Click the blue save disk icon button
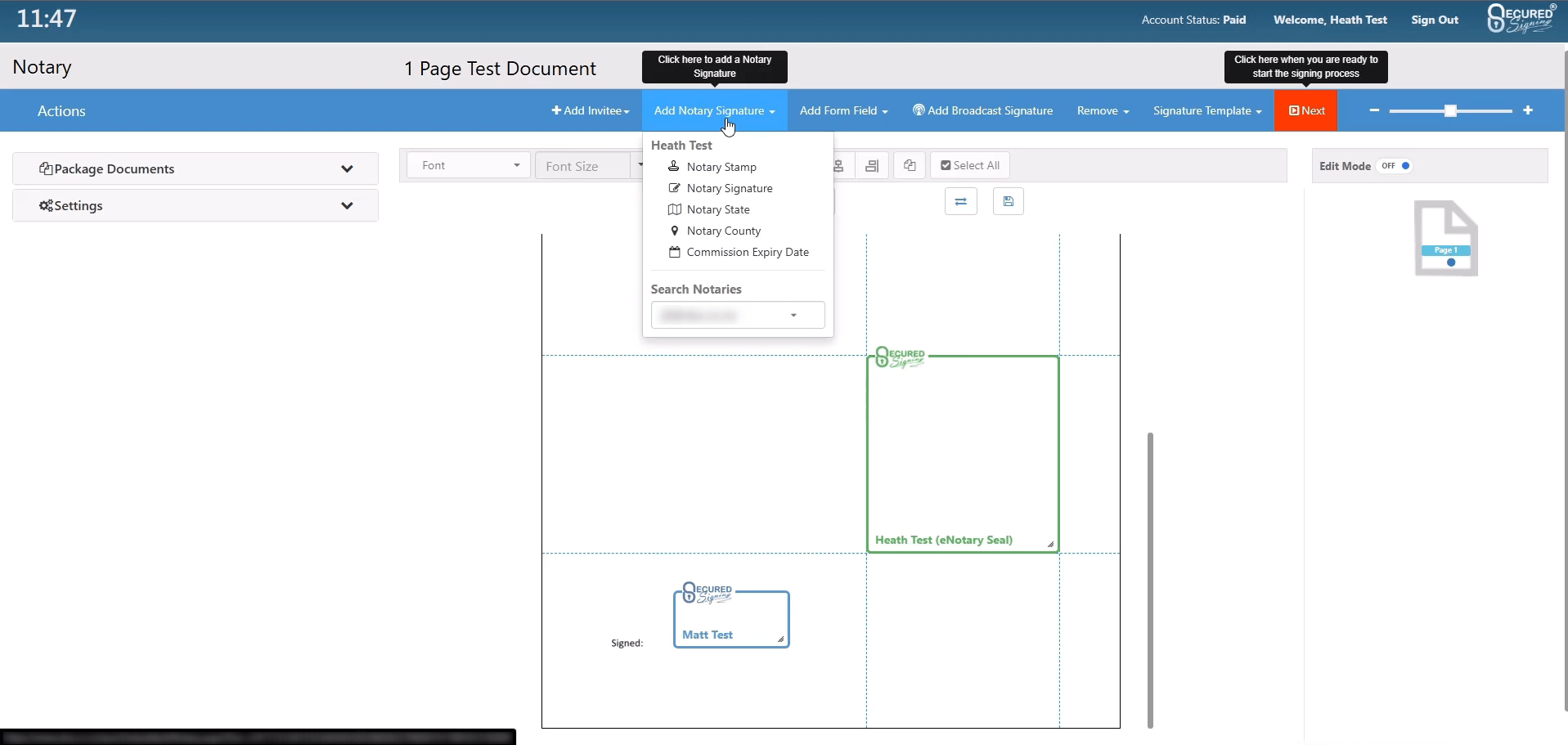1568x745 pixels. point(1008,202)
